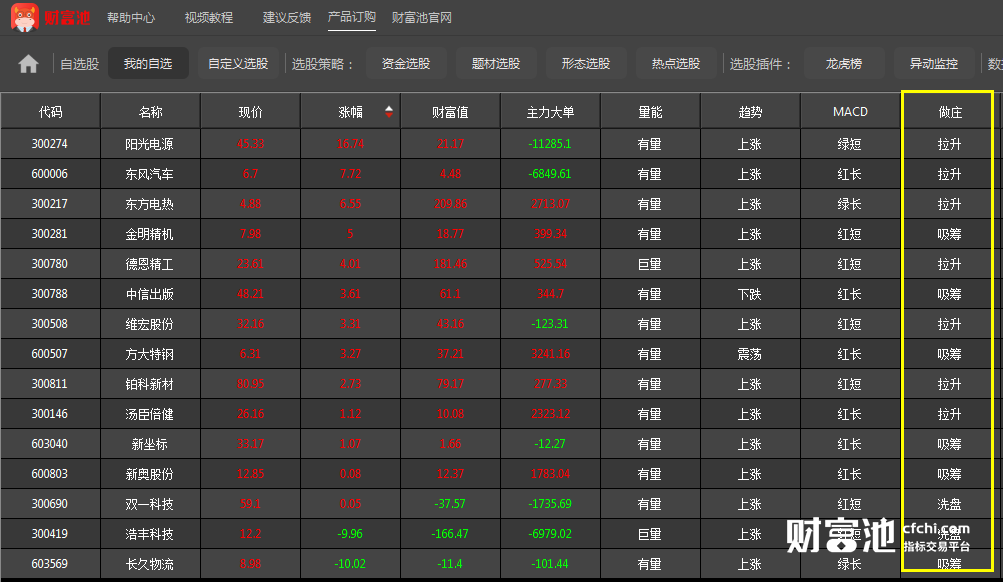The width and height of the screenshot is (1003, 582).
Task: Click 涨幅 value -10.02
Action: point(350,564)
